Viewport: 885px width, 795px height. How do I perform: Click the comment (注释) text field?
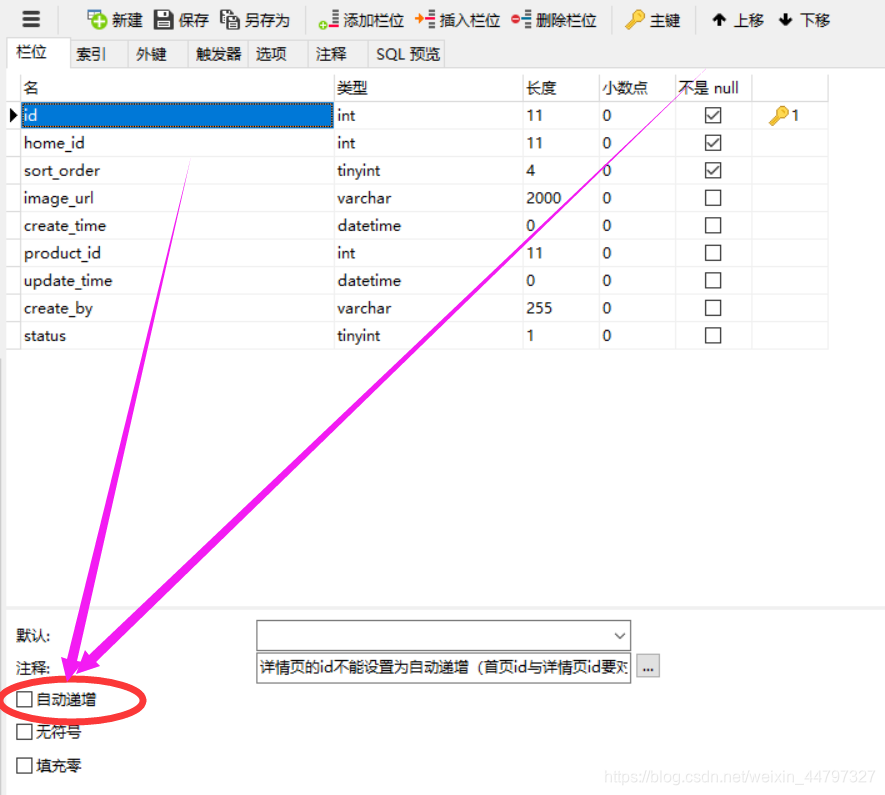coord(444,667)
